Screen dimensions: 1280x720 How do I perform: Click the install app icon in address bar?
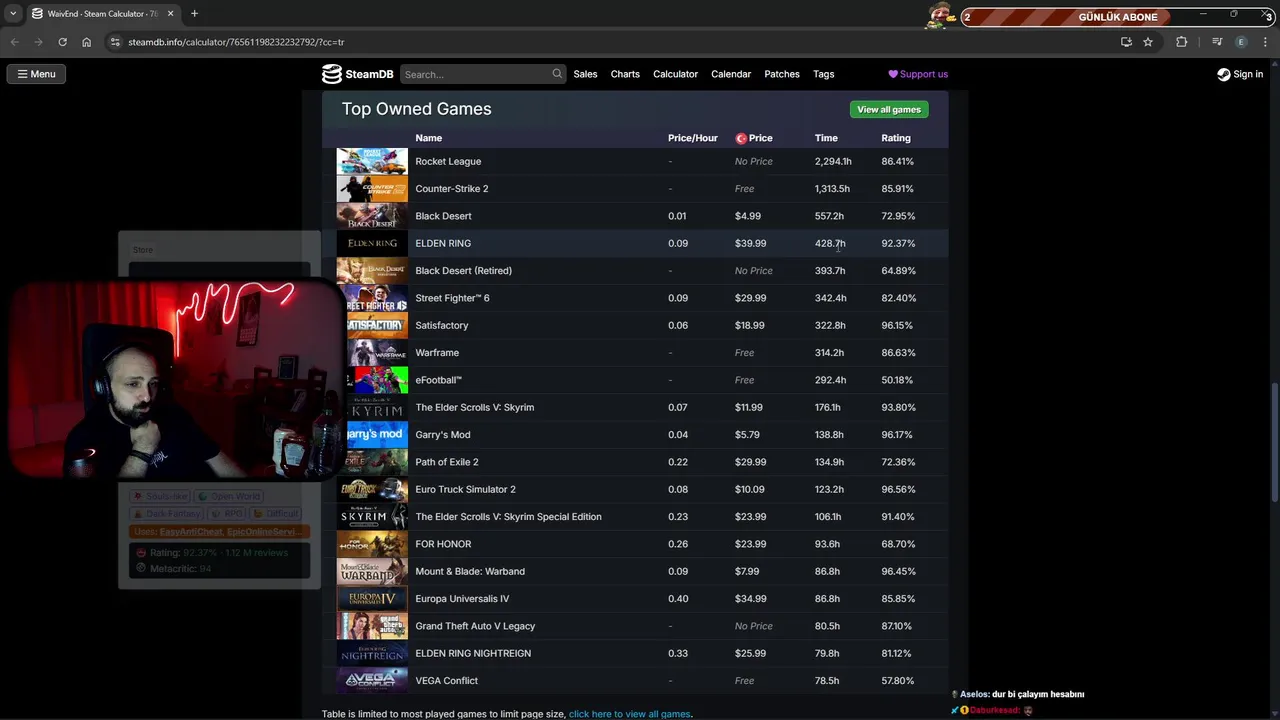click(x=1126, y=42)
